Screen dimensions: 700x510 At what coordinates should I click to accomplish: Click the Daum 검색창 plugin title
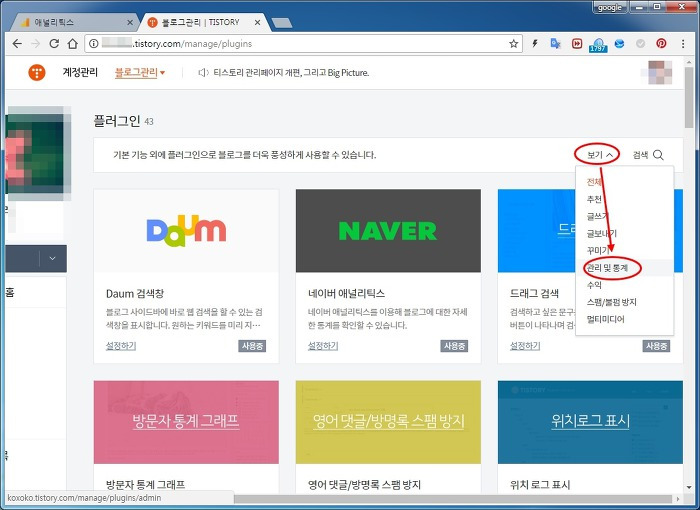[135, 293]
